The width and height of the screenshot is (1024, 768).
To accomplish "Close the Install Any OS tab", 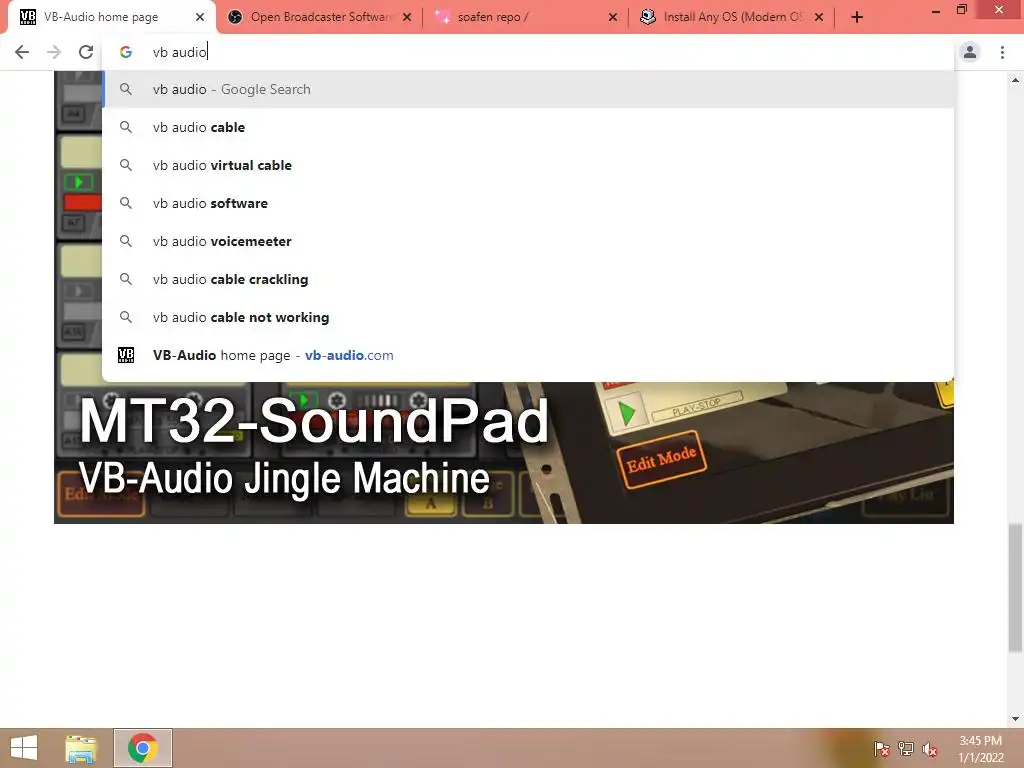I will pos(819,18).
